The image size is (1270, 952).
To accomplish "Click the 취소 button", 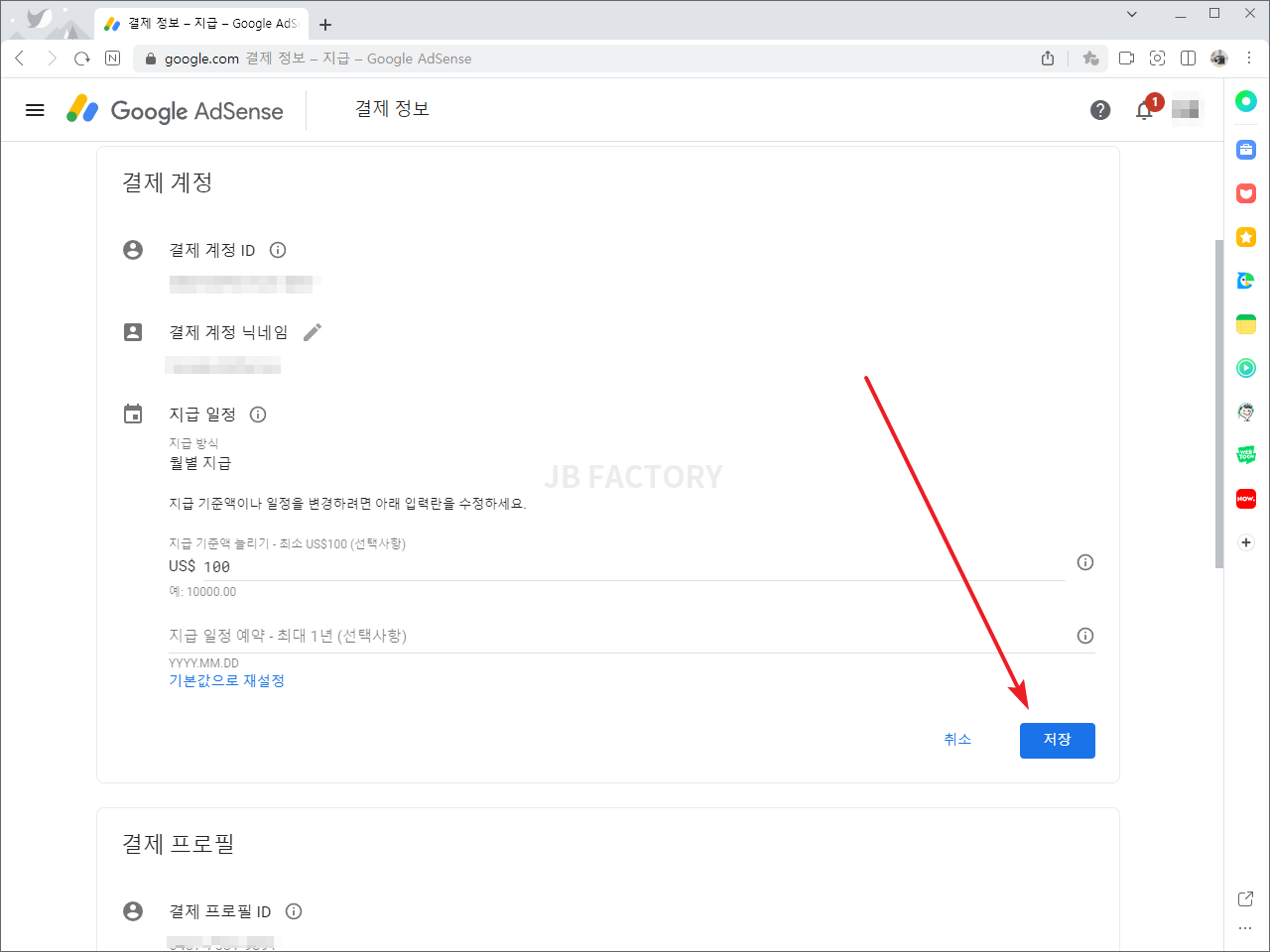I will (x=957, y=740).
